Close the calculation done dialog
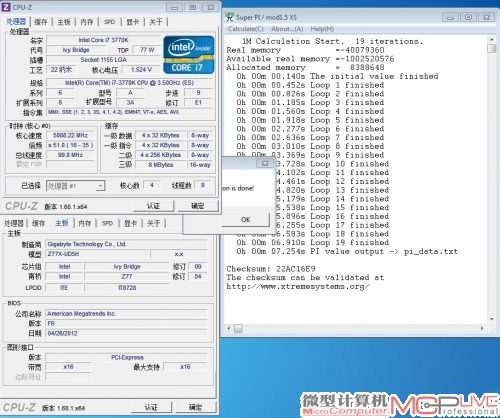 pyautogui.click(x=265, y=163)
